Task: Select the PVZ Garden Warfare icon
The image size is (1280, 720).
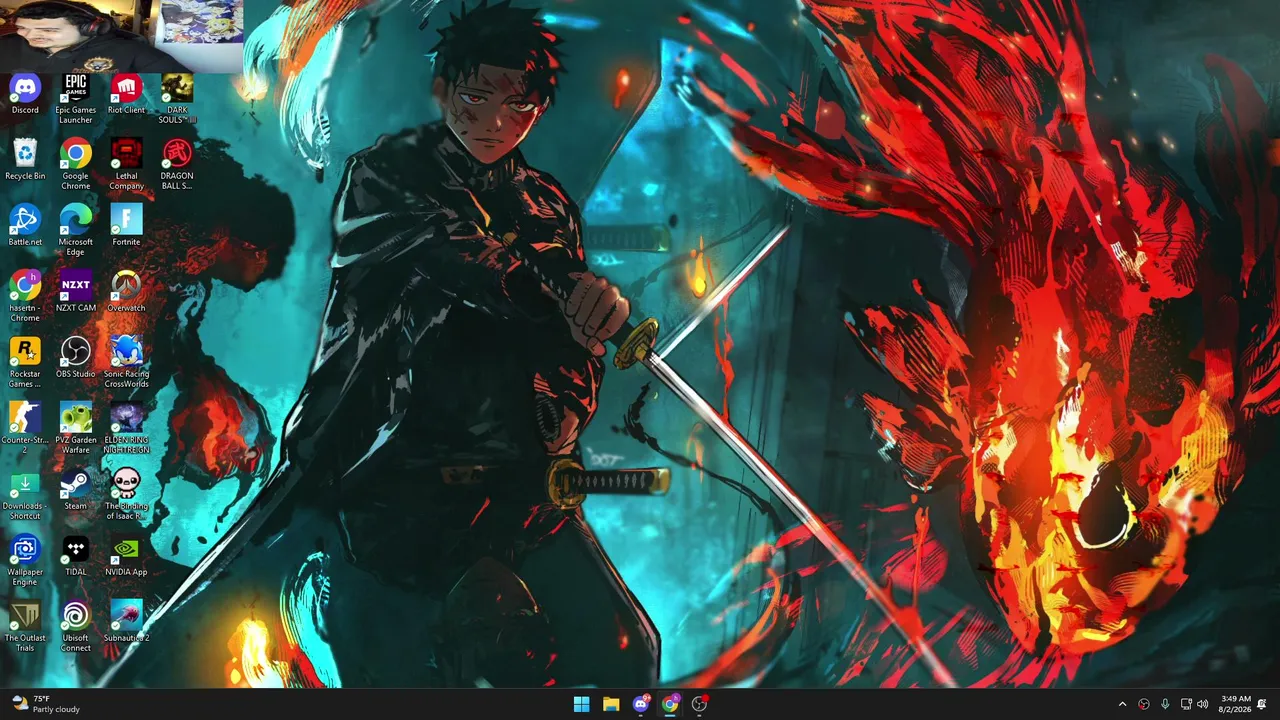Action: (75, 429)
